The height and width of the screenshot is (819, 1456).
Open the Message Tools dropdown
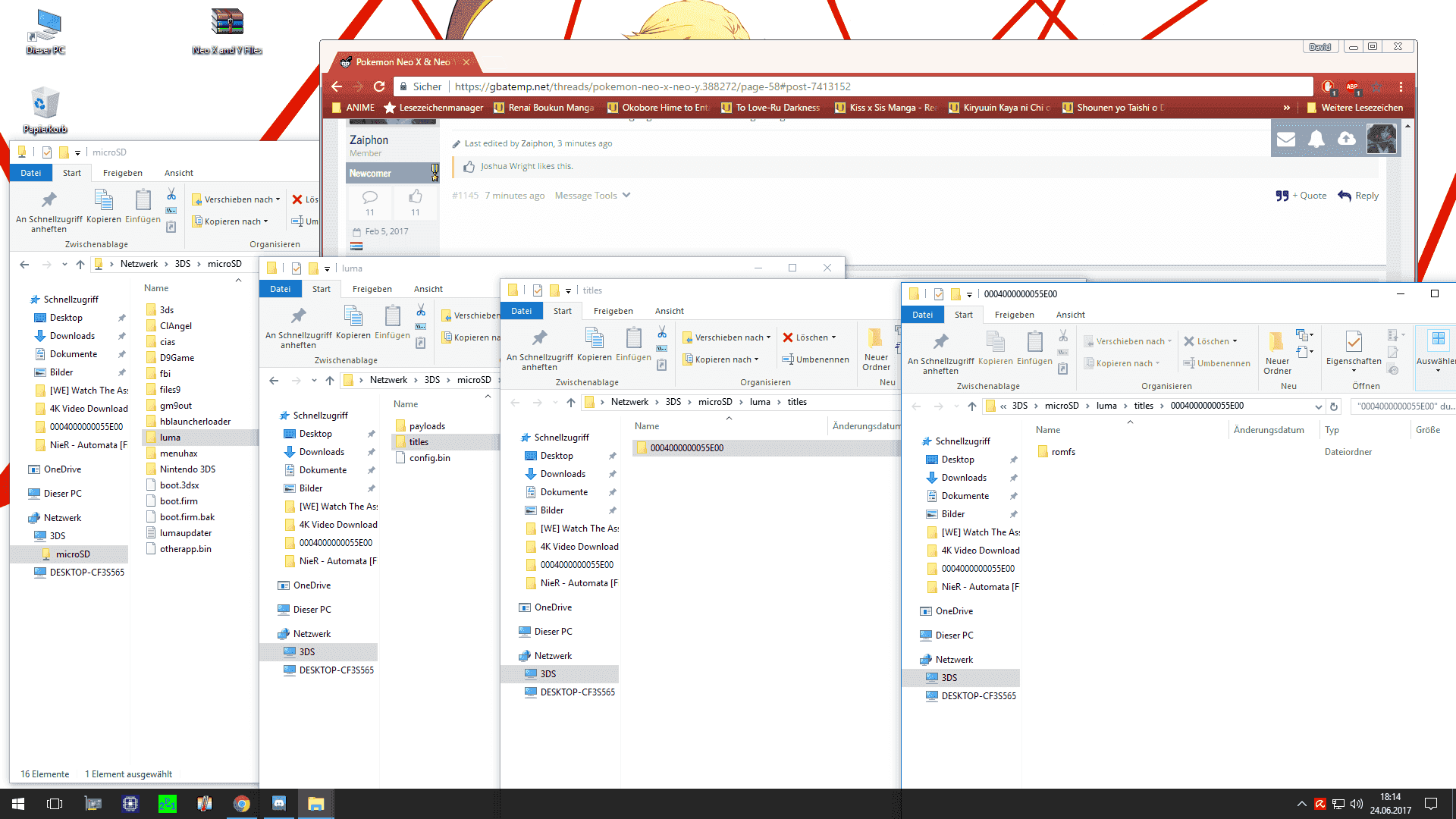592,196
